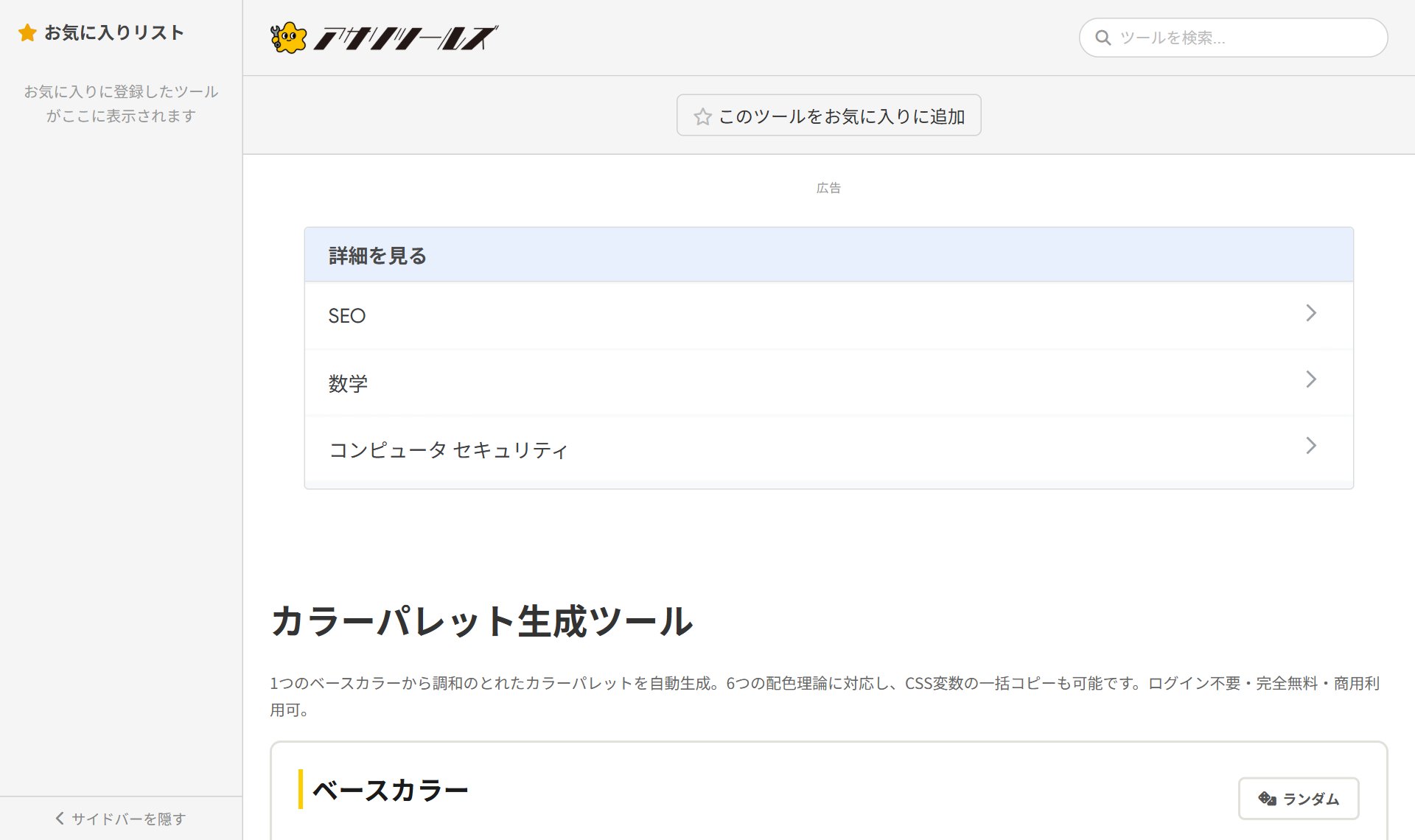Open the 数学 ad row
The width and height of the screenshot is (1415, 840).
[x=828, y=382]
